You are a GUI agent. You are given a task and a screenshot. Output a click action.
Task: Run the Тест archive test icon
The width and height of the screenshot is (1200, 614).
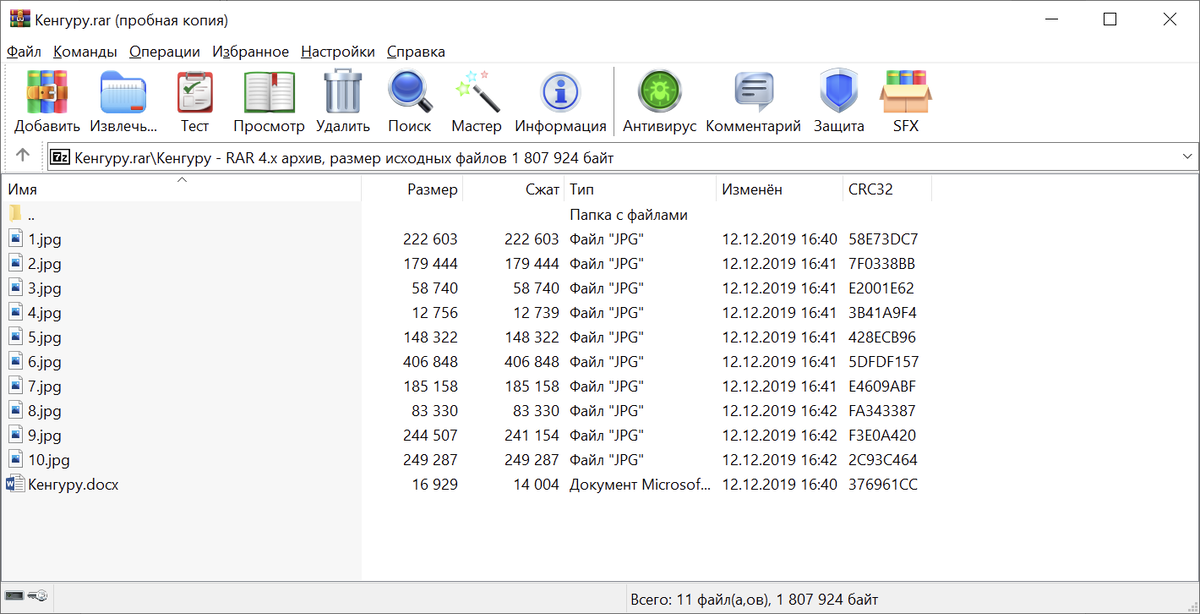(195, 93)
